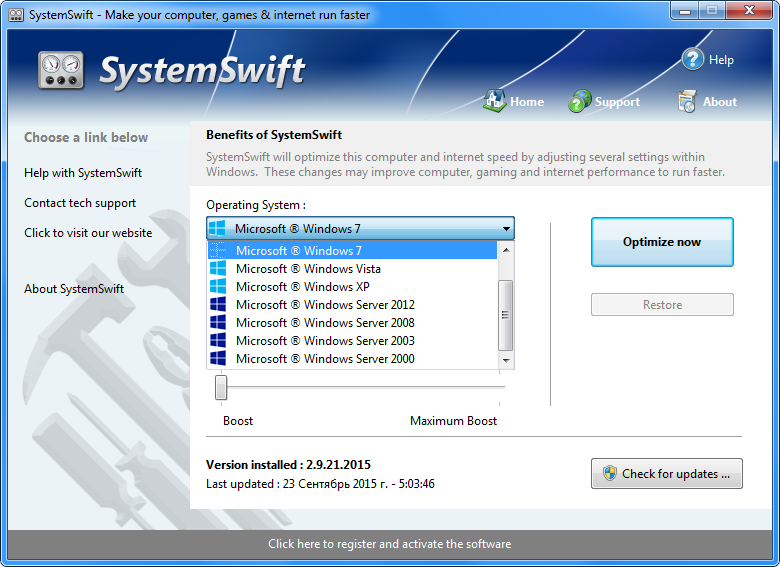Open the Home menu label
Screen dimensions: 780x567
[x=527, y=102]
